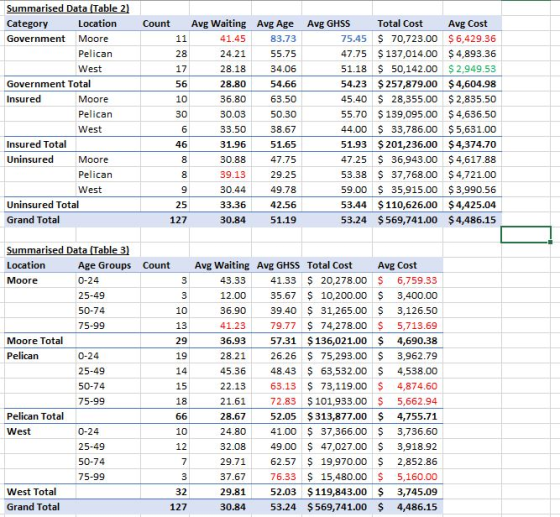Select total cost $10,200.00 cell
This screenshot has width=560, height=517.
[337, 295]
